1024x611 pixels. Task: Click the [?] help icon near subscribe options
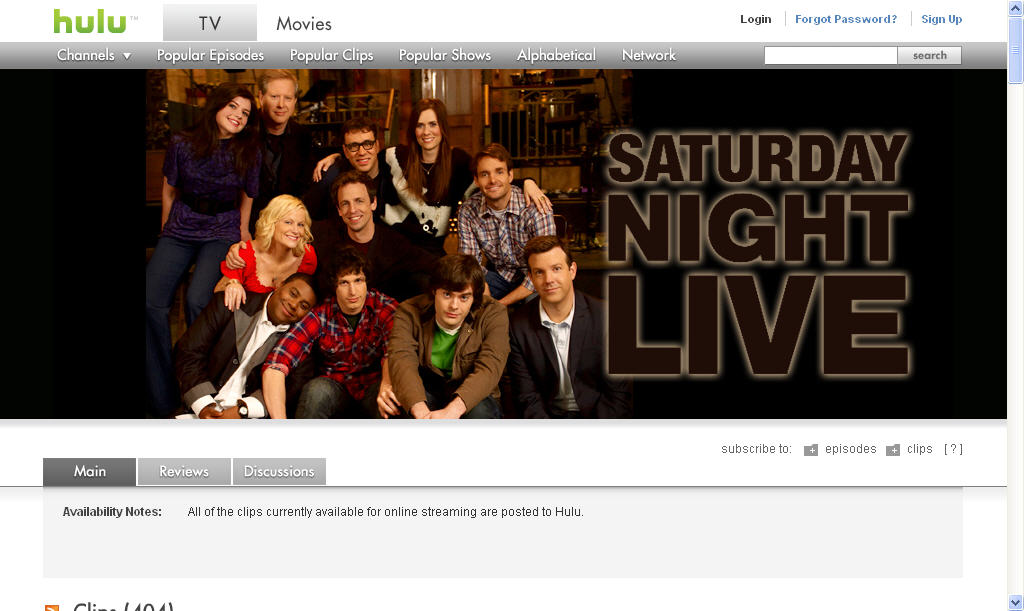953,449
